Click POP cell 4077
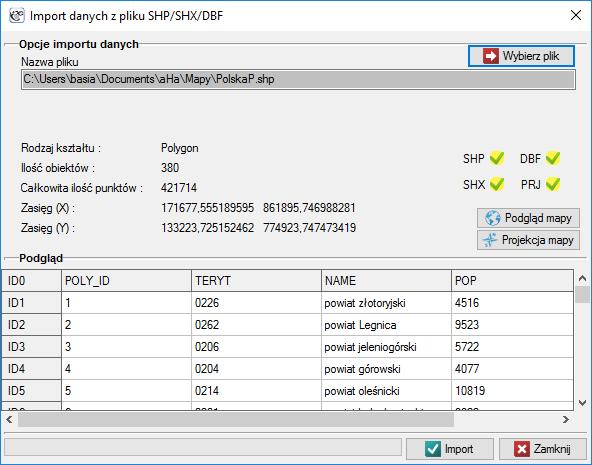 tap(512, 368)
